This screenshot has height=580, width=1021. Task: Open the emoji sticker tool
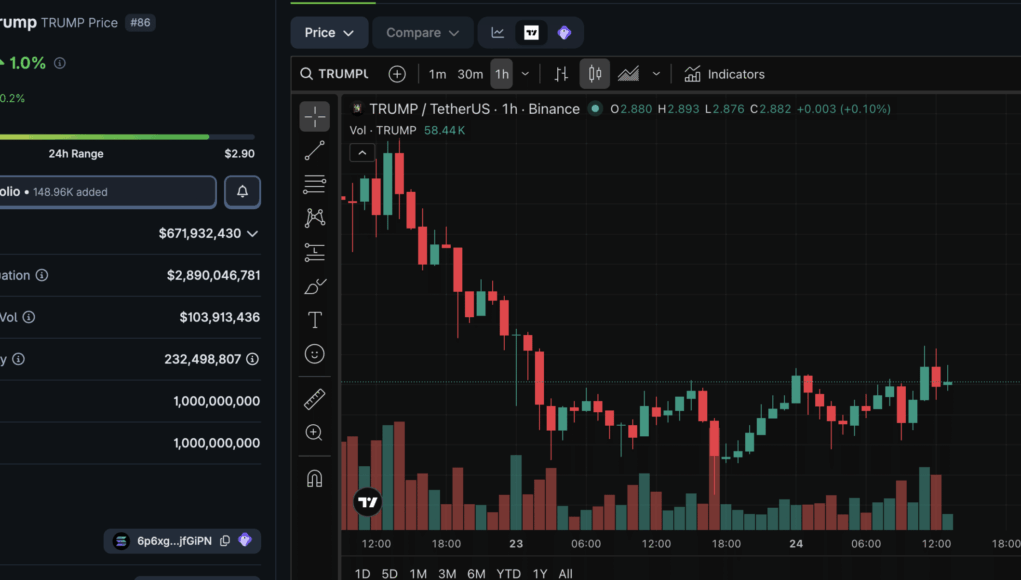314,354
